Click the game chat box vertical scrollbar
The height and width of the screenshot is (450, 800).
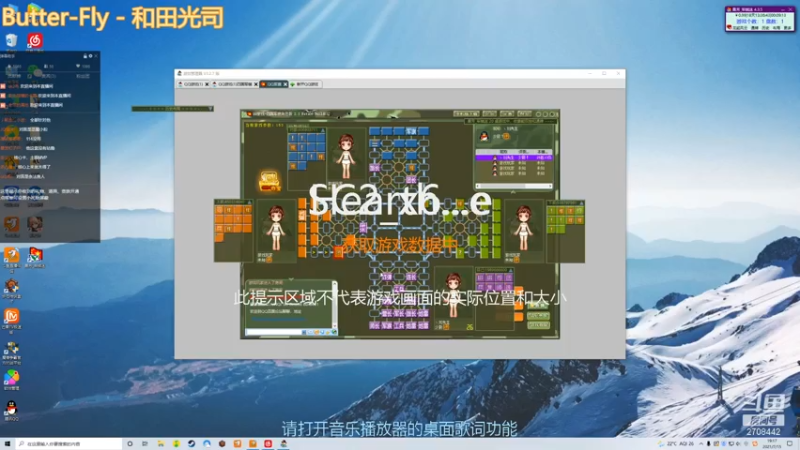(335, 304)
